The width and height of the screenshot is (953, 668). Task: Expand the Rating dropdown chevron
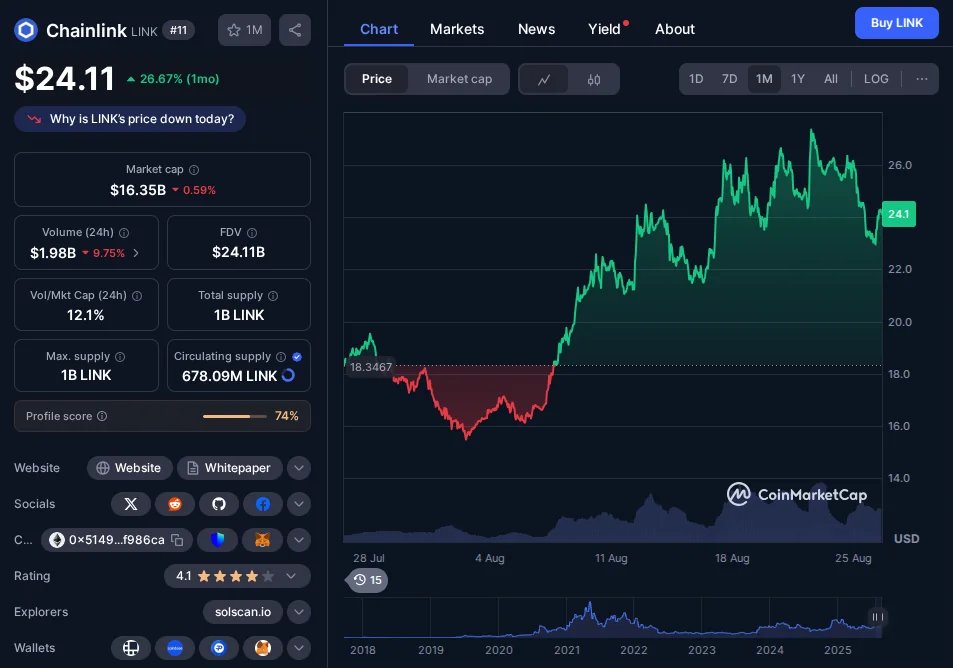tap(291, 576)
